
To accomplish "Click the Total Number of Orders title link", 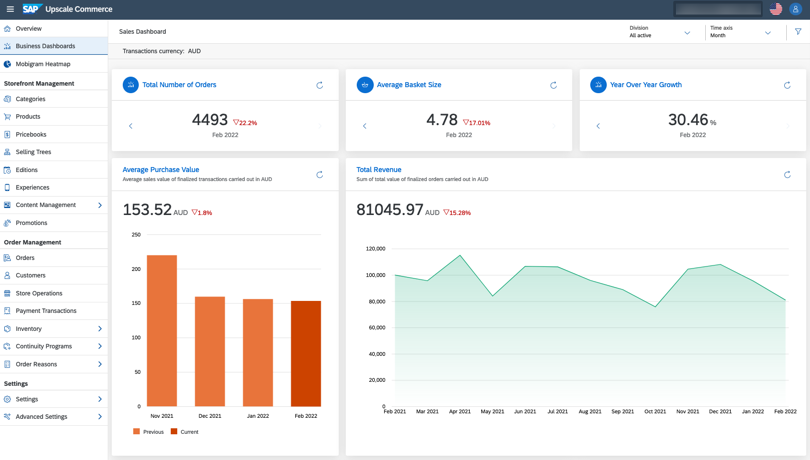I will 179,85.
